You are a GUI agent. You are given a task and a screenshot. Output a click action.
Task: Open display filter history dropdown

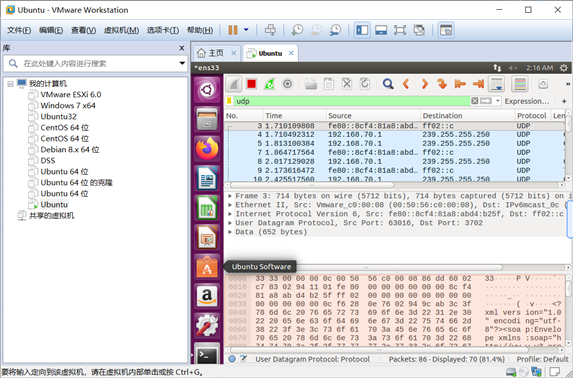[x=498, y=101]
